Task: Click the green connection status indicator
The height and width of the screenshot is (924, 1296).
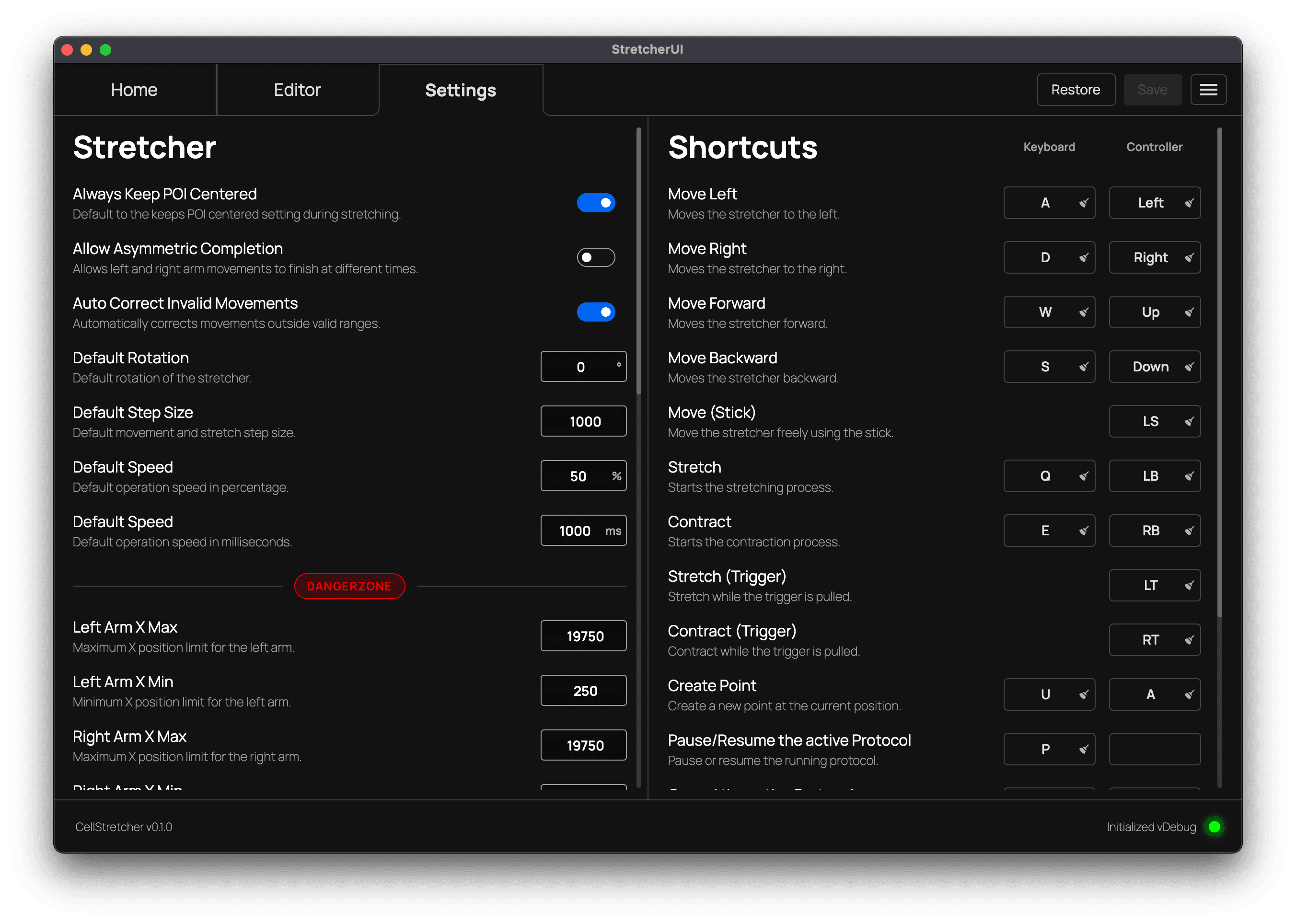Action: coord(1214,827)
